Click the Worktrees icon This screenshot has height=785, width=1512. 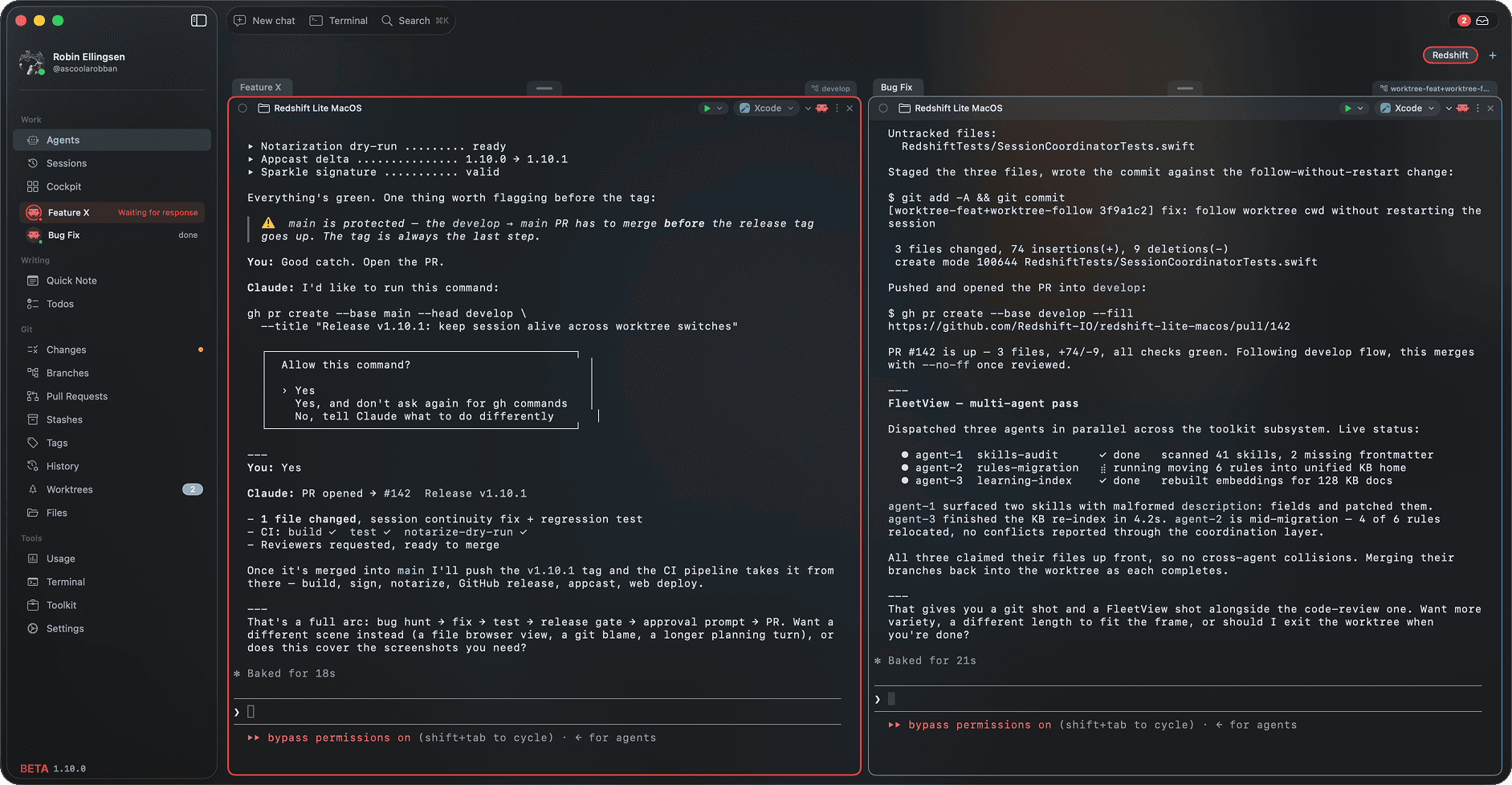[33, 489]
